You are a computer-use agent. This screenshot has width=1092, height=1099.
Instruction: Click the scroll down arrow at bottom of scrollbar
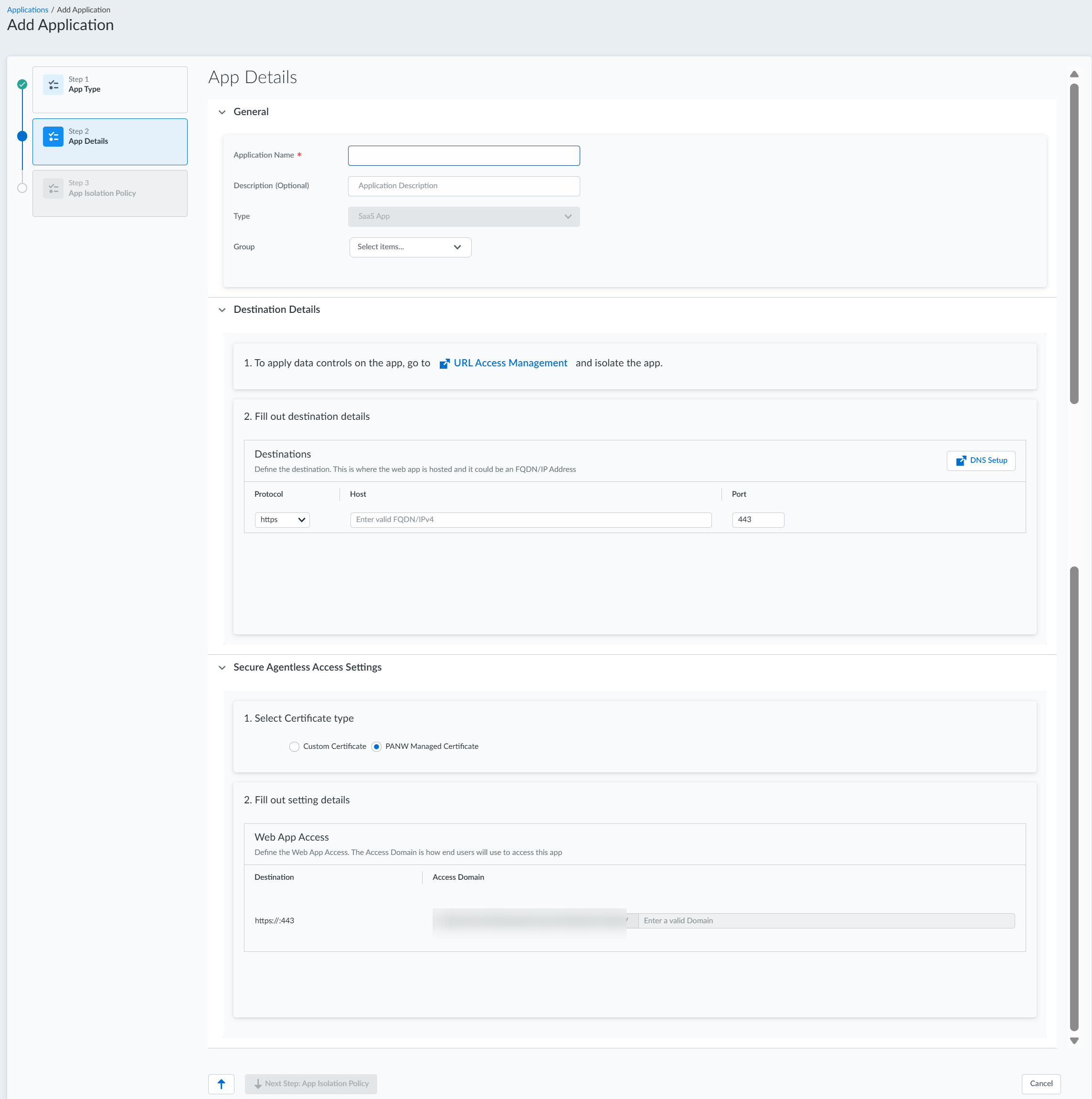1074,1042
